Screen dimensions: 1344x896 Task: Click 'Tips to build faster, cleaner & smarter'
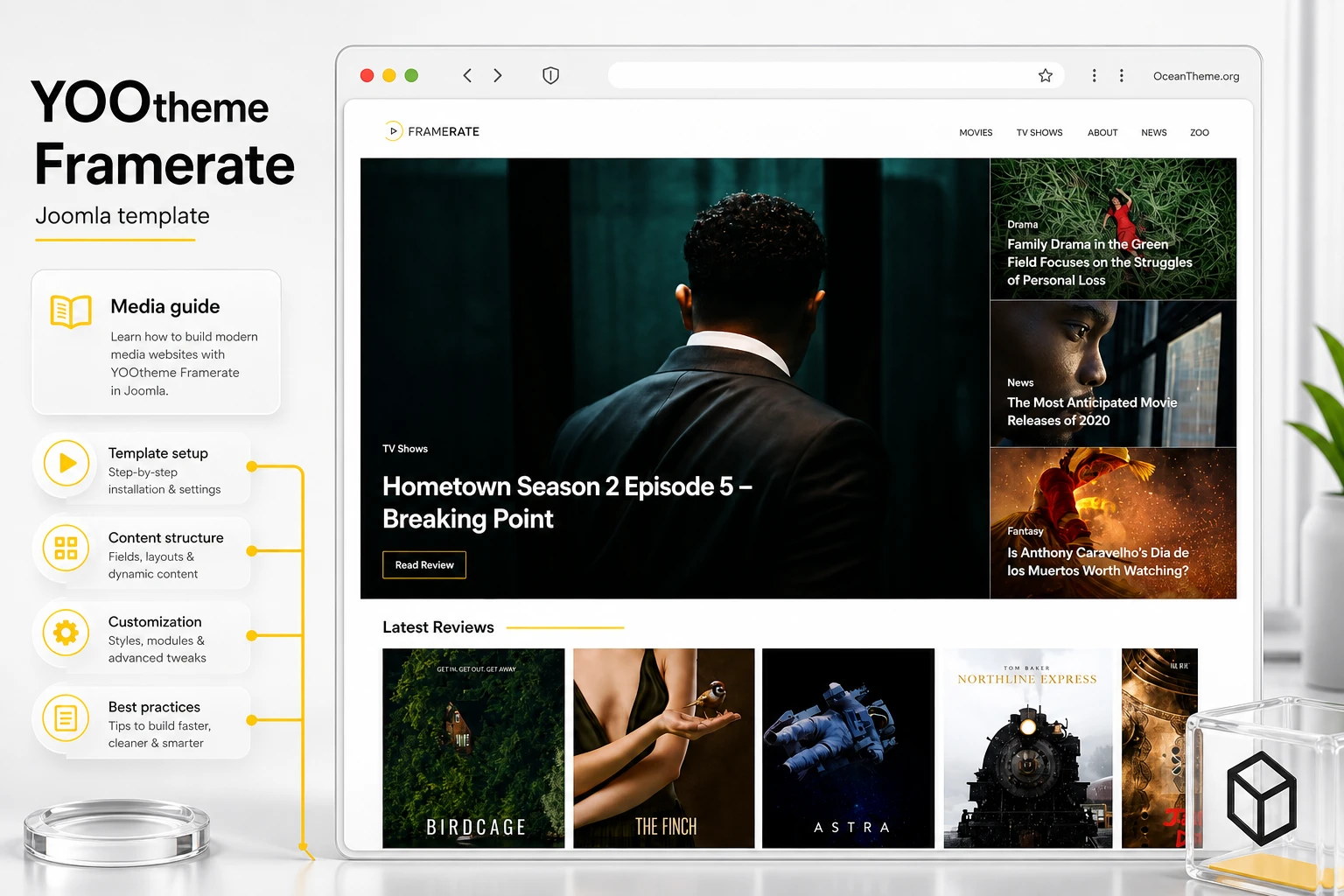coord(160,734)
